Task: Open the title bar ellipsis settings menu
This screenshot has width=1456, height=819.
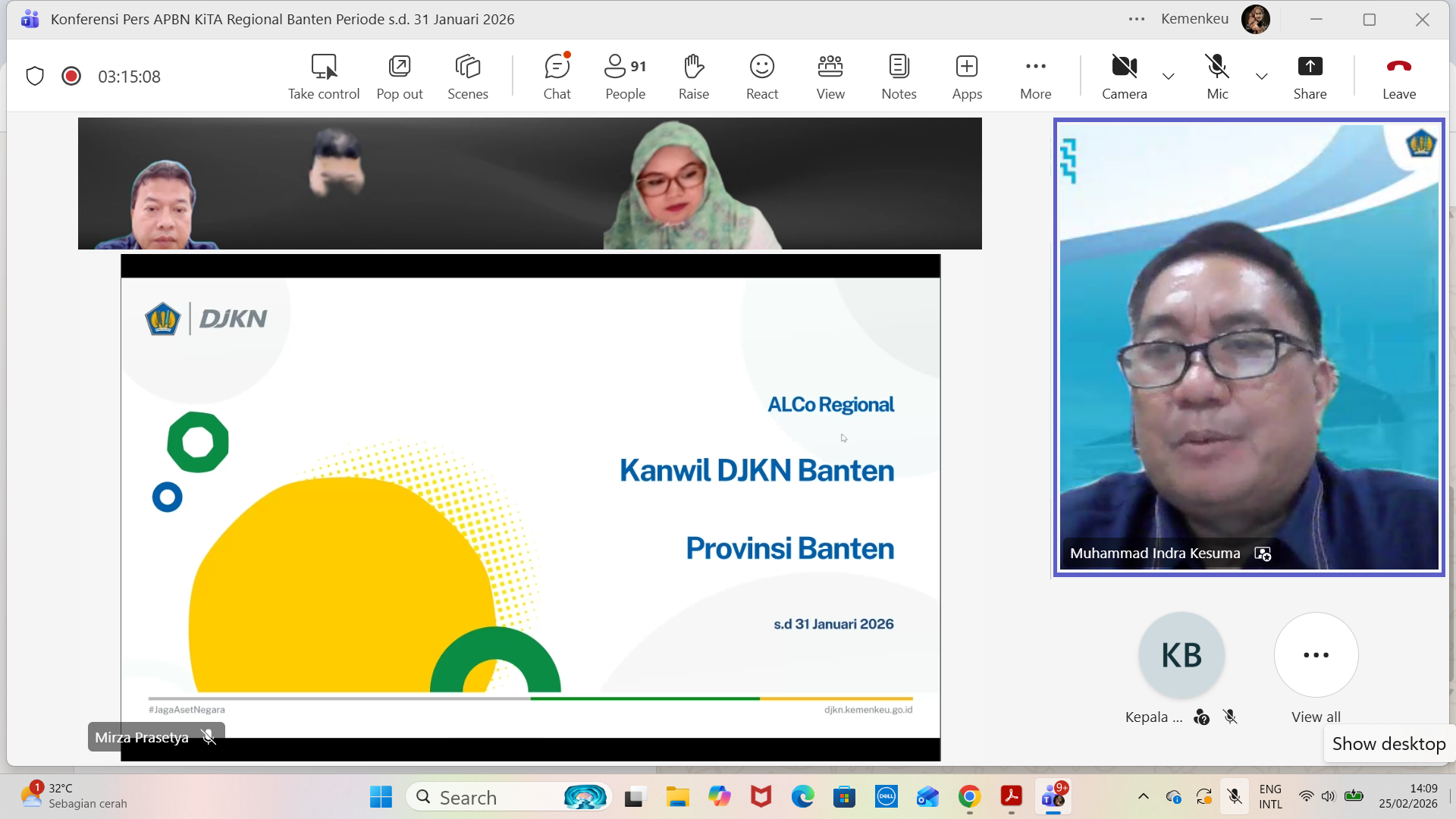Action: (1136, 20)
